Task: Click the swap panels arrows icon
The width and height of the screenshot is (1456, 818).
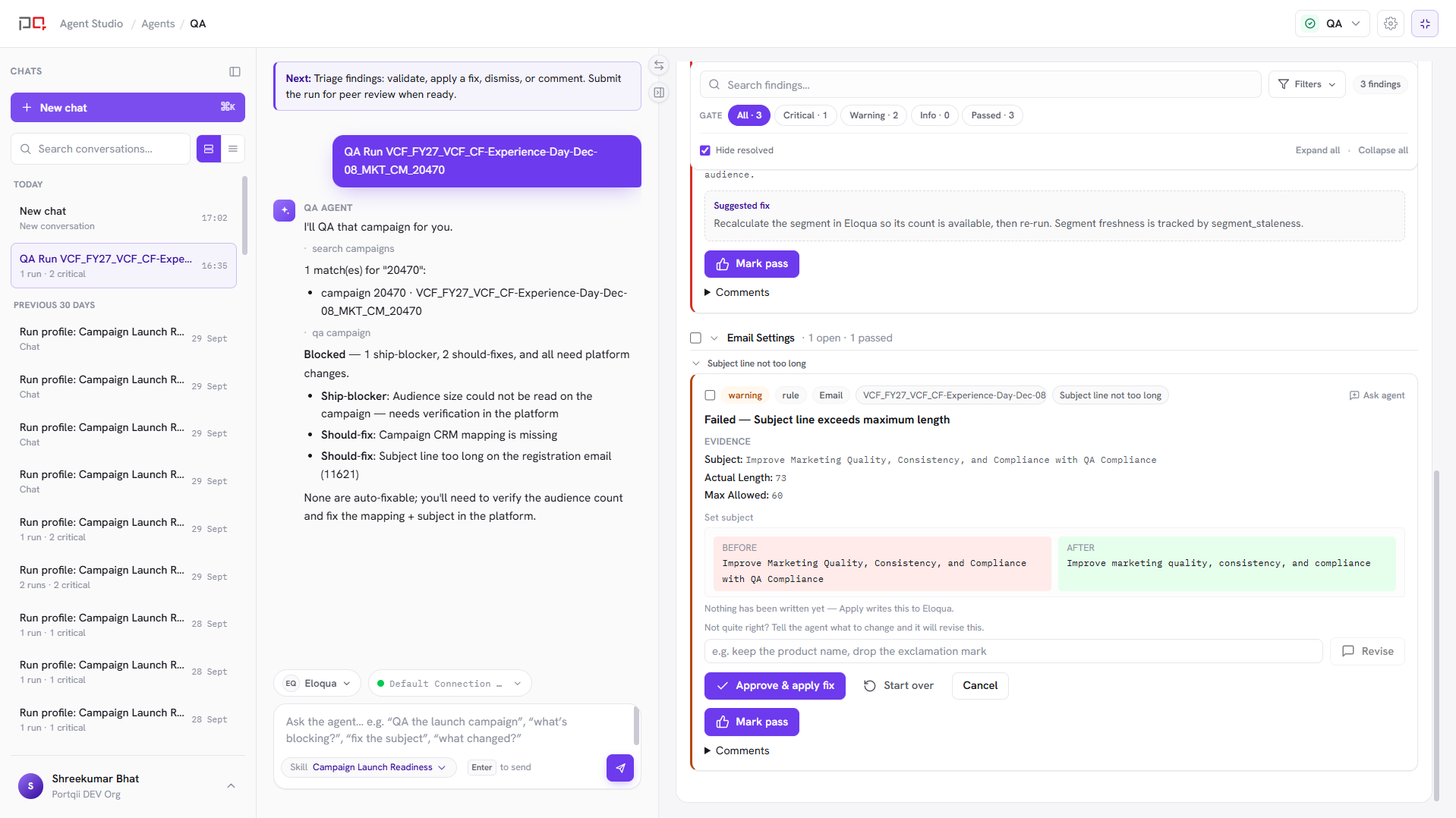Action: click(x=659, y=65)
